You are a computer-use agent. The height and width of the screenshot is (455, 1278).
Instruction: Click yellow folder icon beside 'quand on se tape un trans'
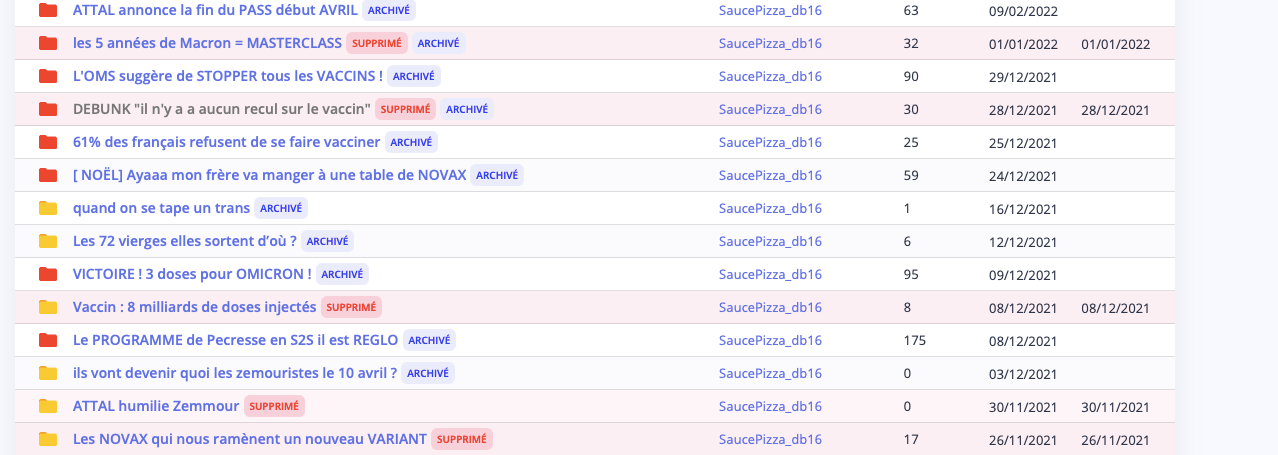click(47, 208)
